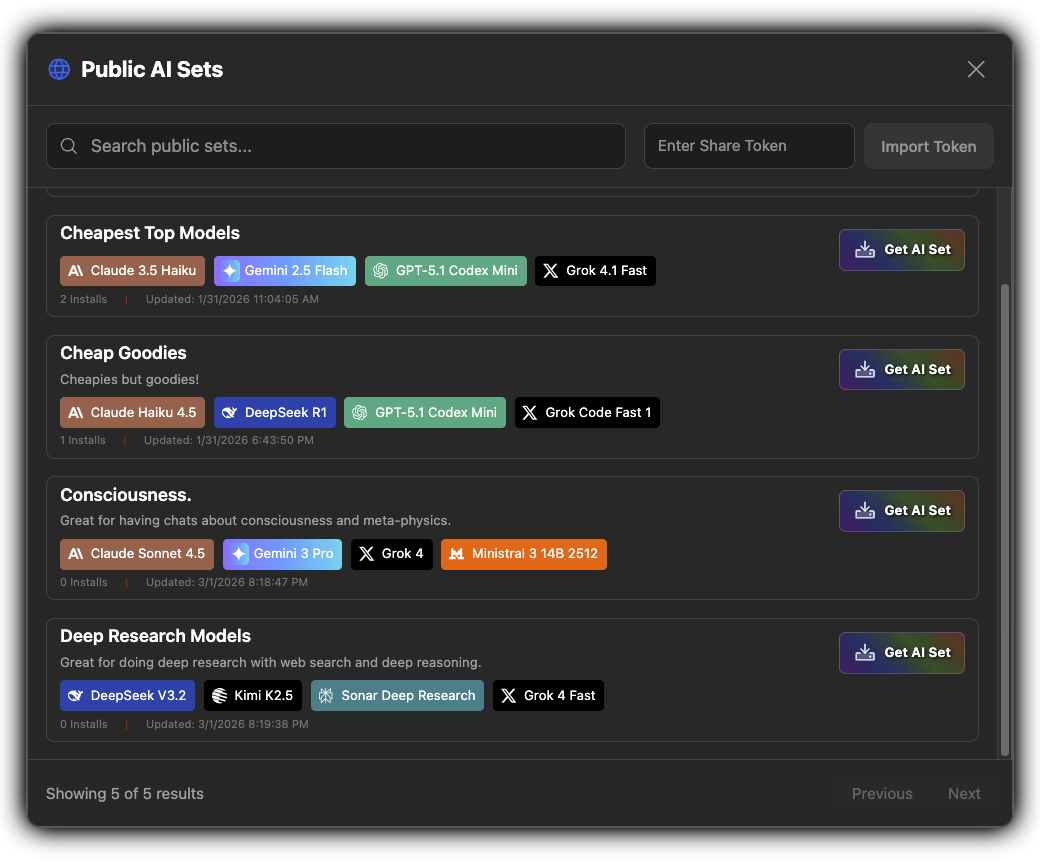Select the DeepSeek whale icon on DeepSeek R1
The image size is (1040, 860).
pos(231,412)
